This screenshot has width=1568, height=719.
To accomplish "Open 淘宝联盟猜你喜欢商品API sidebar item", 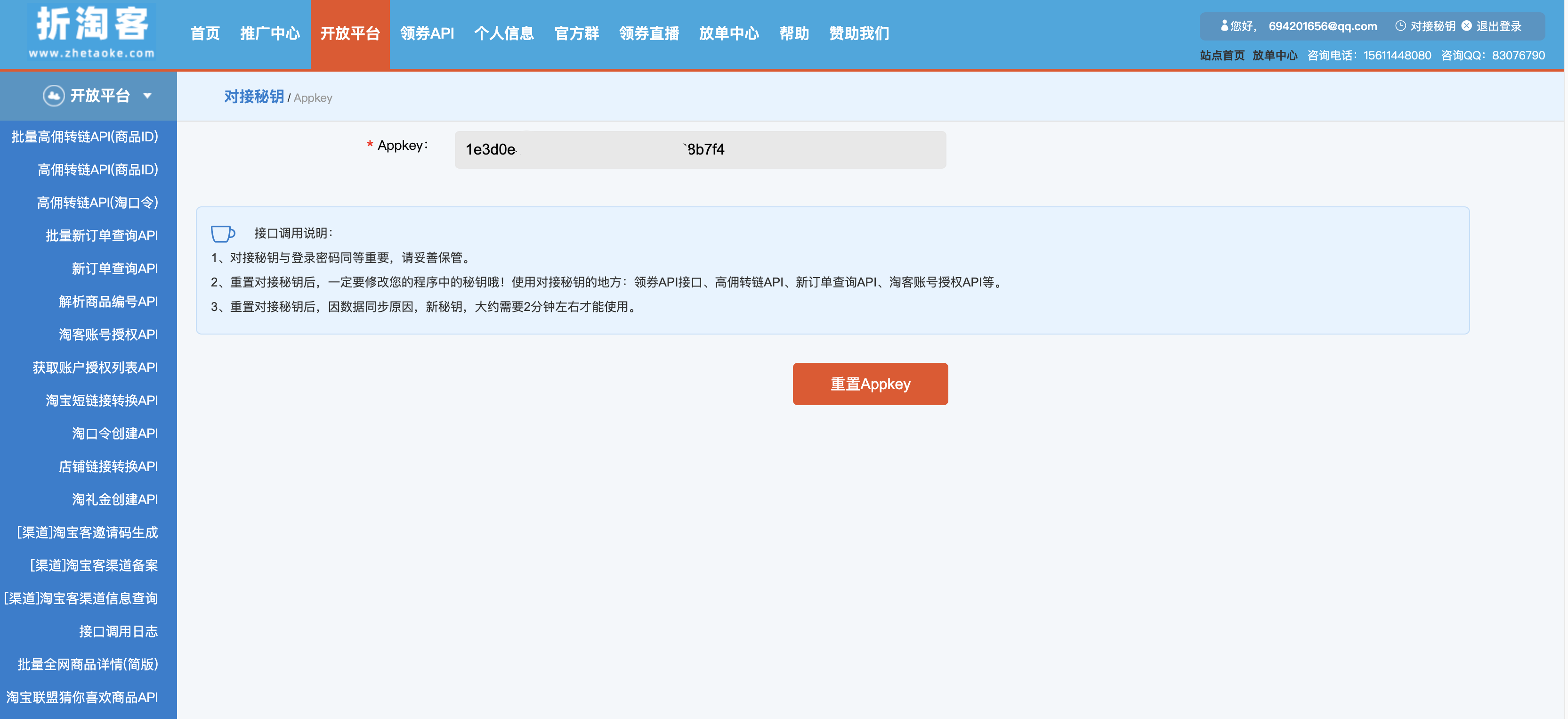I will pos(81,697).
